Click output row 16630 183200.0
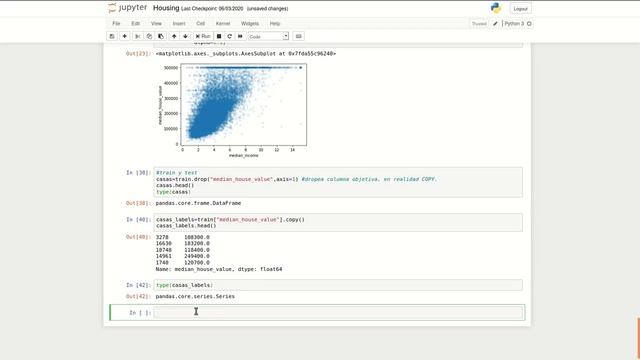640x360 pixels. pyautogui.click(x=182, y=243)
